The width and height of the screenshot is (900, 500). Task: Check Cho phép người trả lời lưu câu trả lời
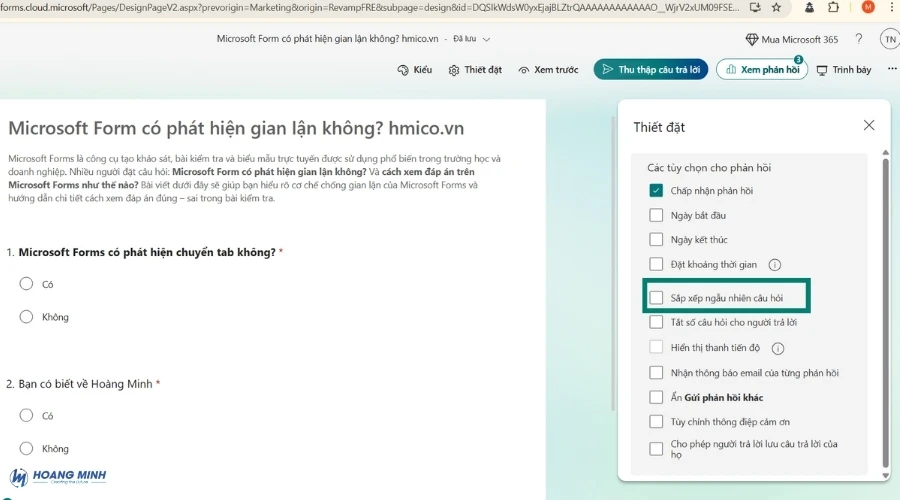656,449
